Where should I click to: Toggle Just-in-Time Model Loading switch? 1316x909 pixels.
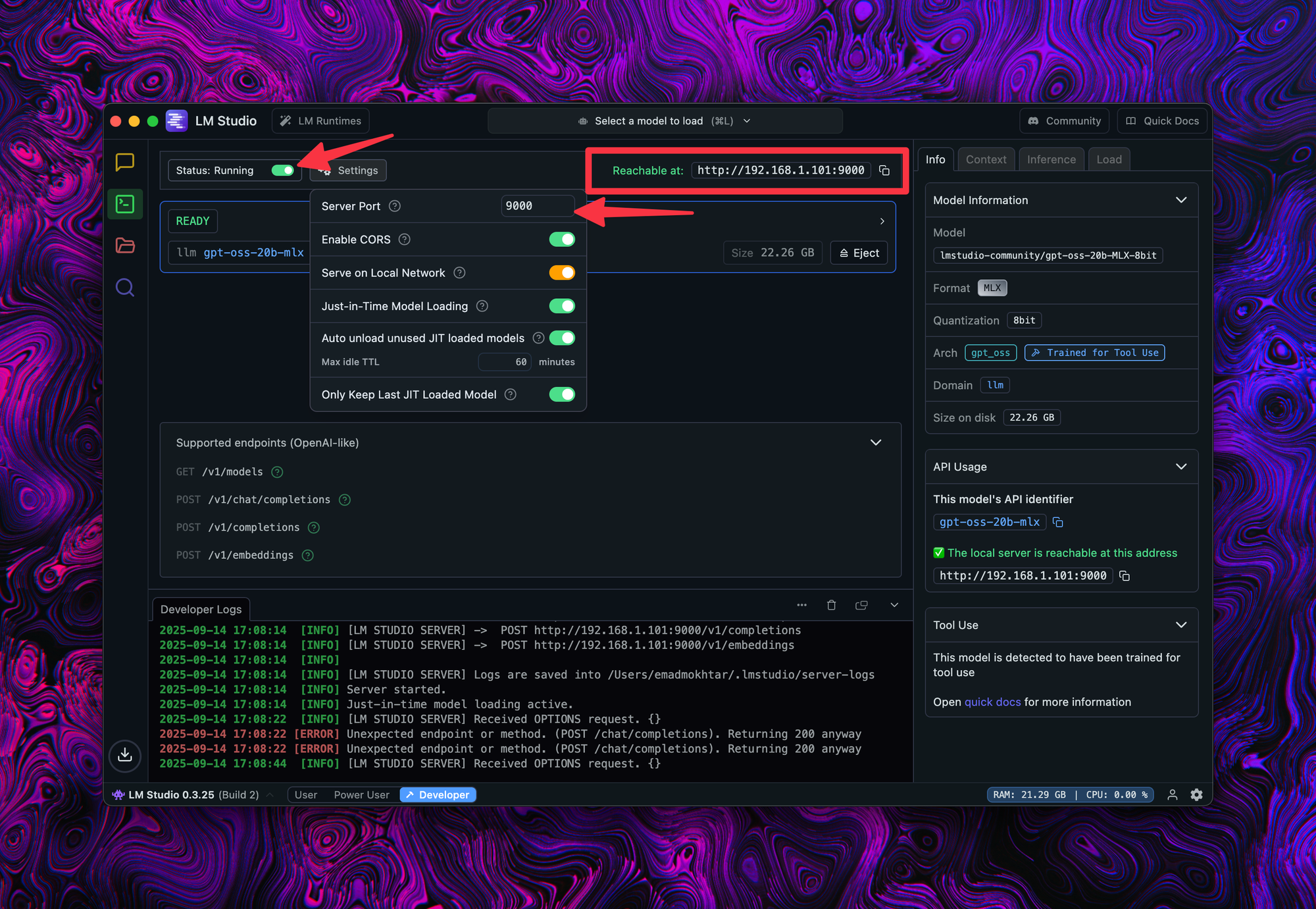[x=562, y=306]
